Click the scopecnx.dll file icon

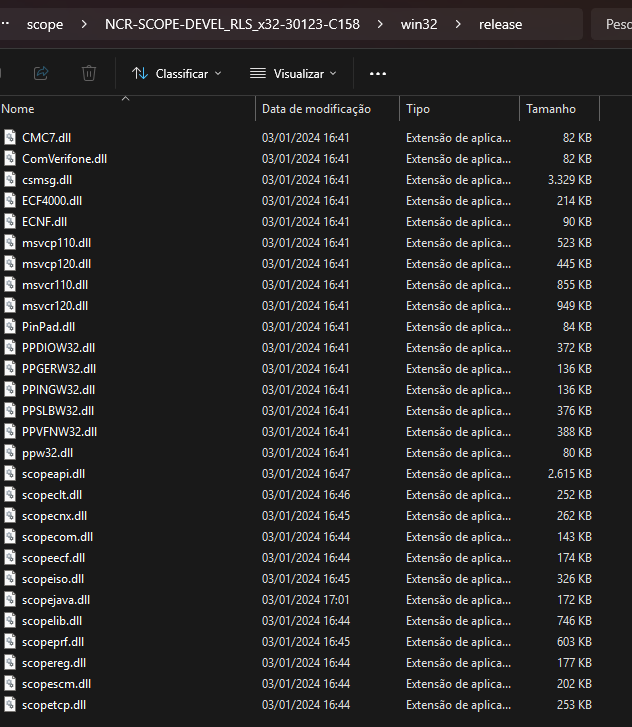[10, 516]
